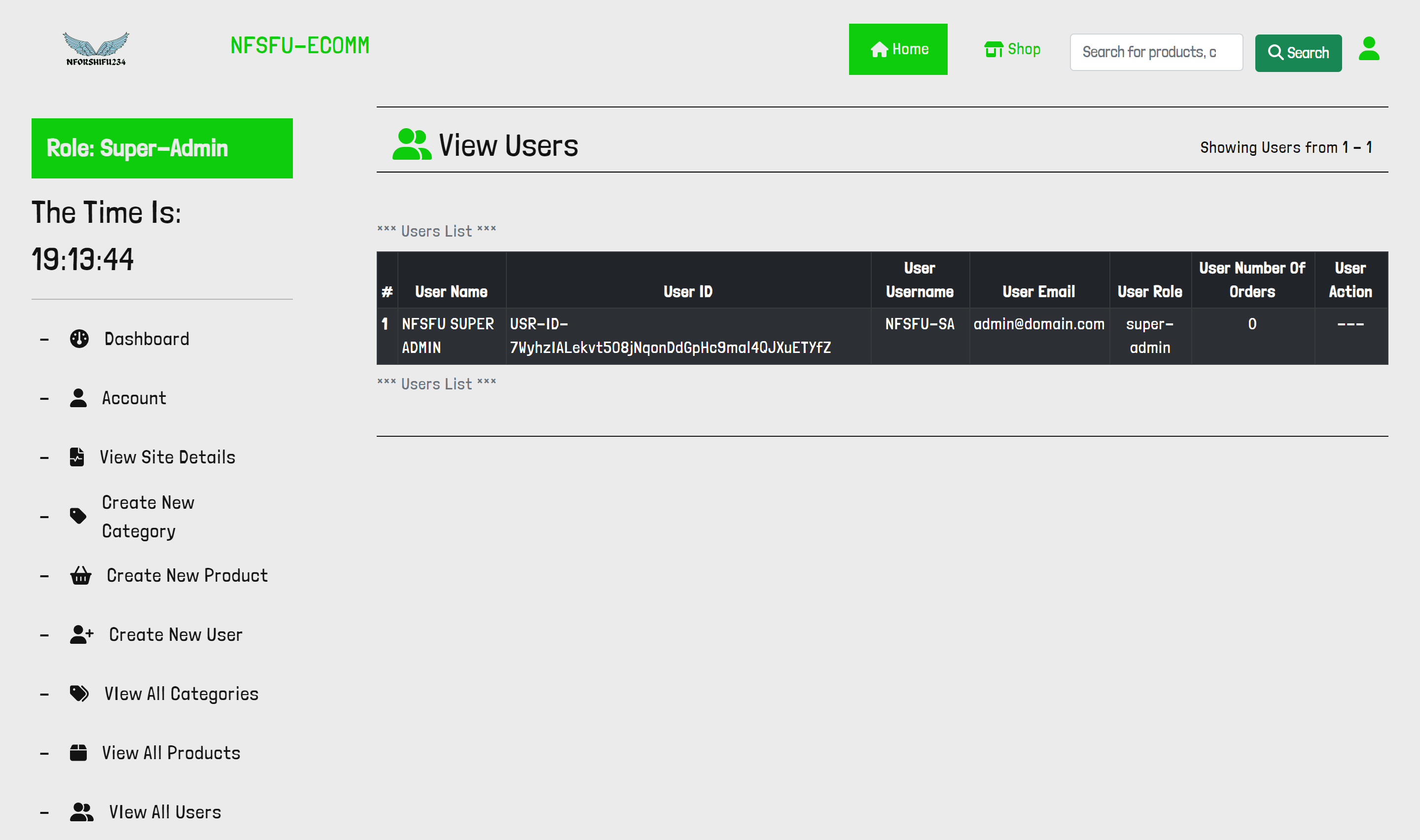Click the View Site Details file icon

pos(77,457)
